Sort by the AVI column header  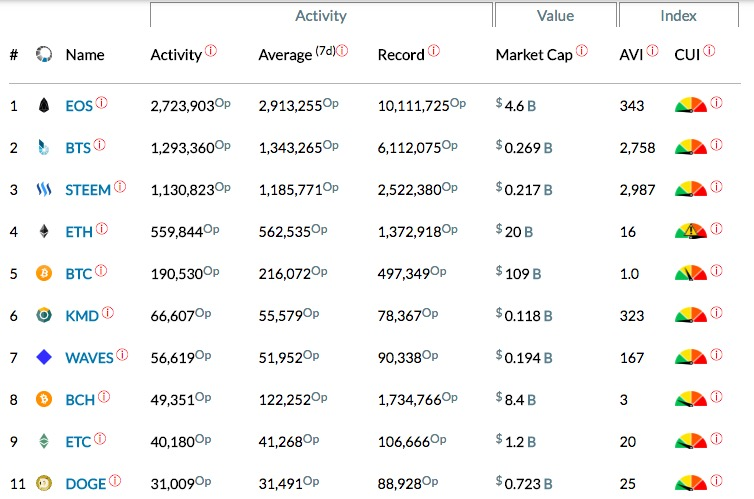[631, 55]
